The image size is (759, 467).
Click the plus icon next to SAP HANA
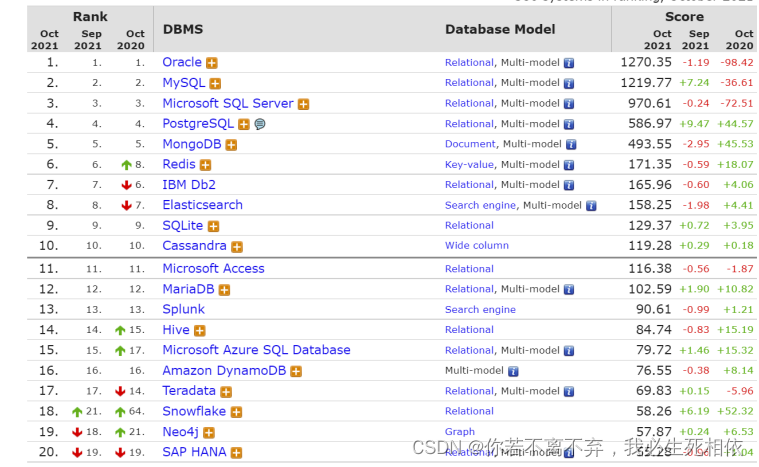(x=236, y=453)
